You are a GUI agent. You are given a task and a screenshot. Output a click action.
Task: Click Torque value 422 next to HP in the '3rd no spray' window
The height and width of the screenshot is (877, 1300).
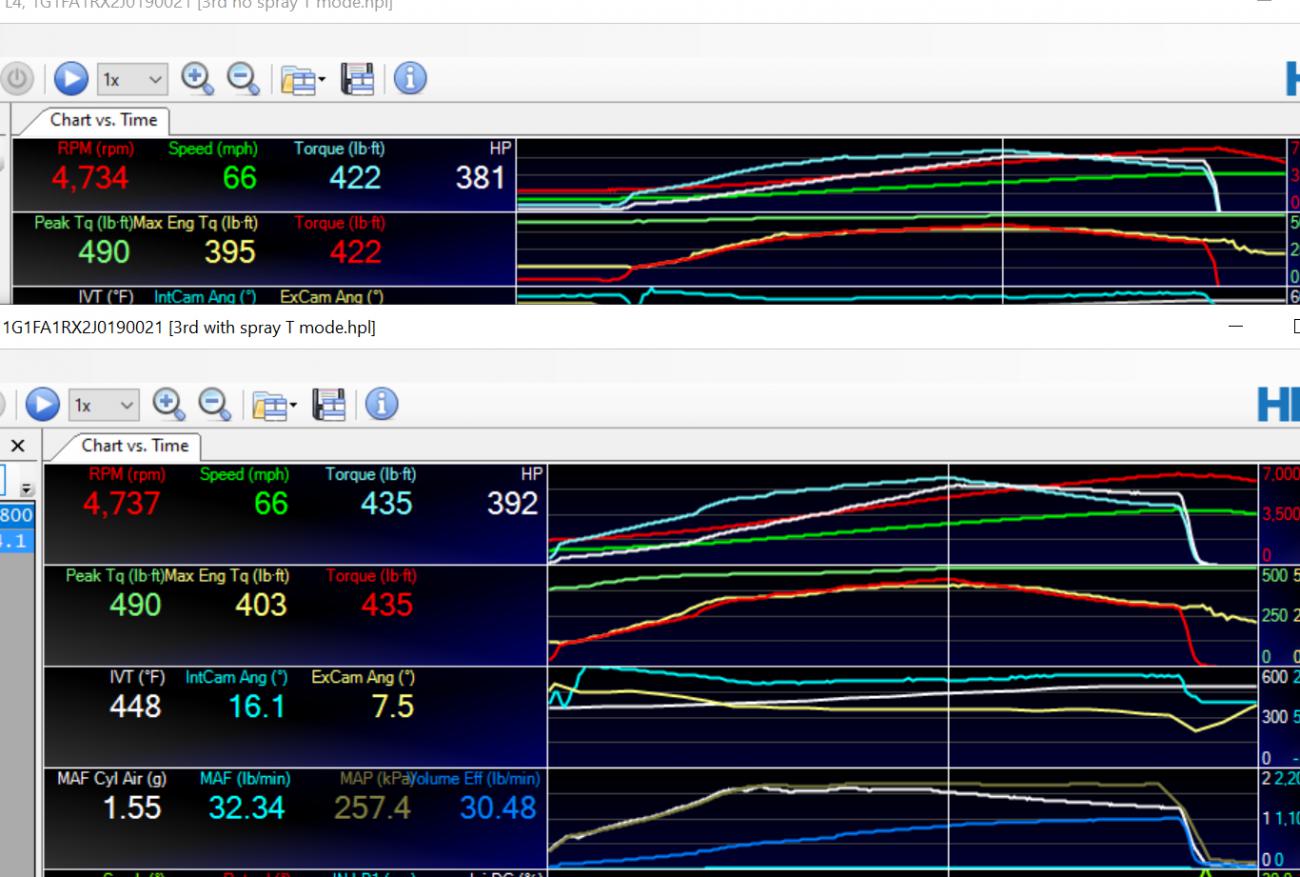point(355,178)
